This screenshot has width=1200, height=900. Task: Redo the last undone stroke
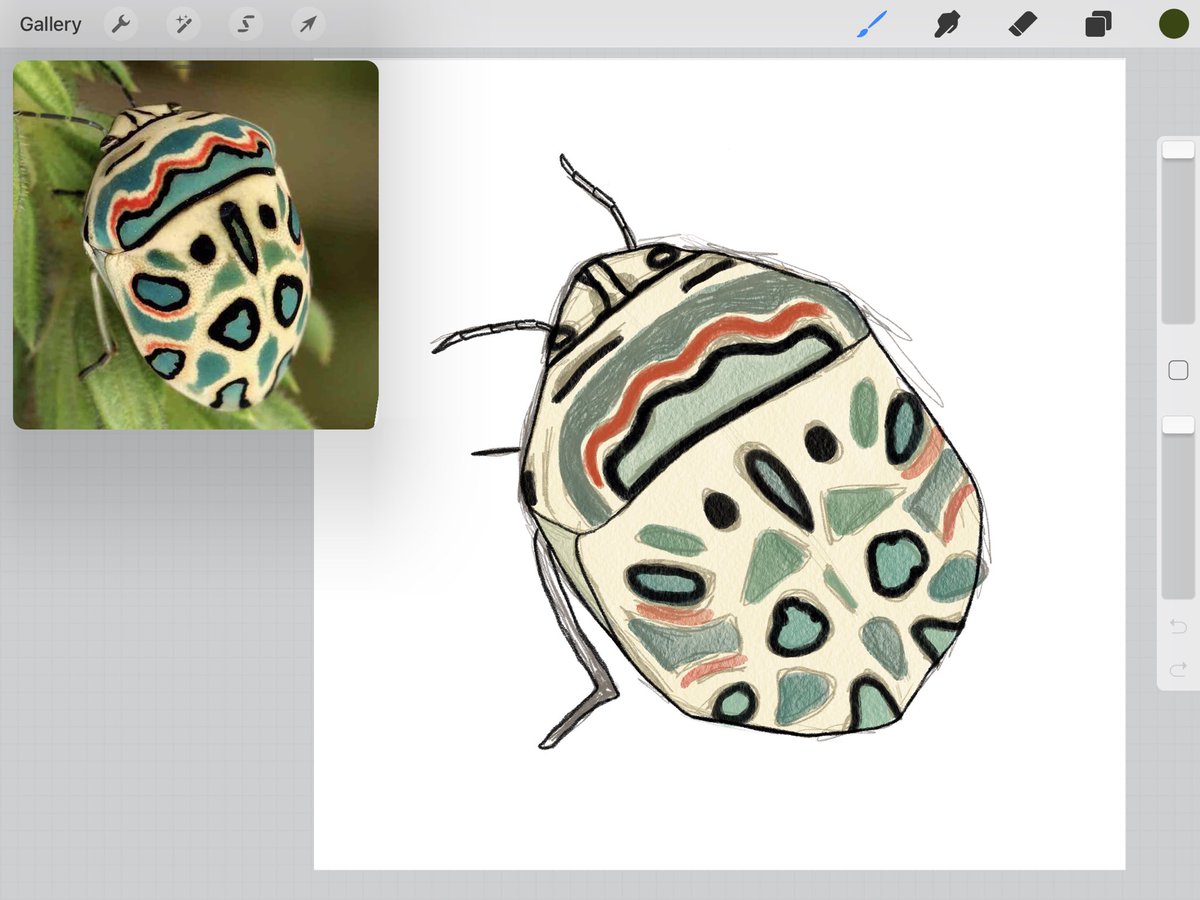1178,669
